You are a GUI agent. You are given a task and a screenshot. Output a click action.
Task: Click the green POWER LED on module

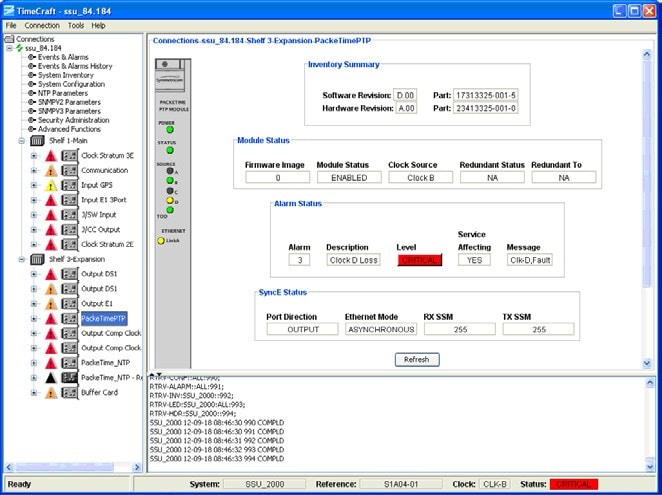point(171,129)
